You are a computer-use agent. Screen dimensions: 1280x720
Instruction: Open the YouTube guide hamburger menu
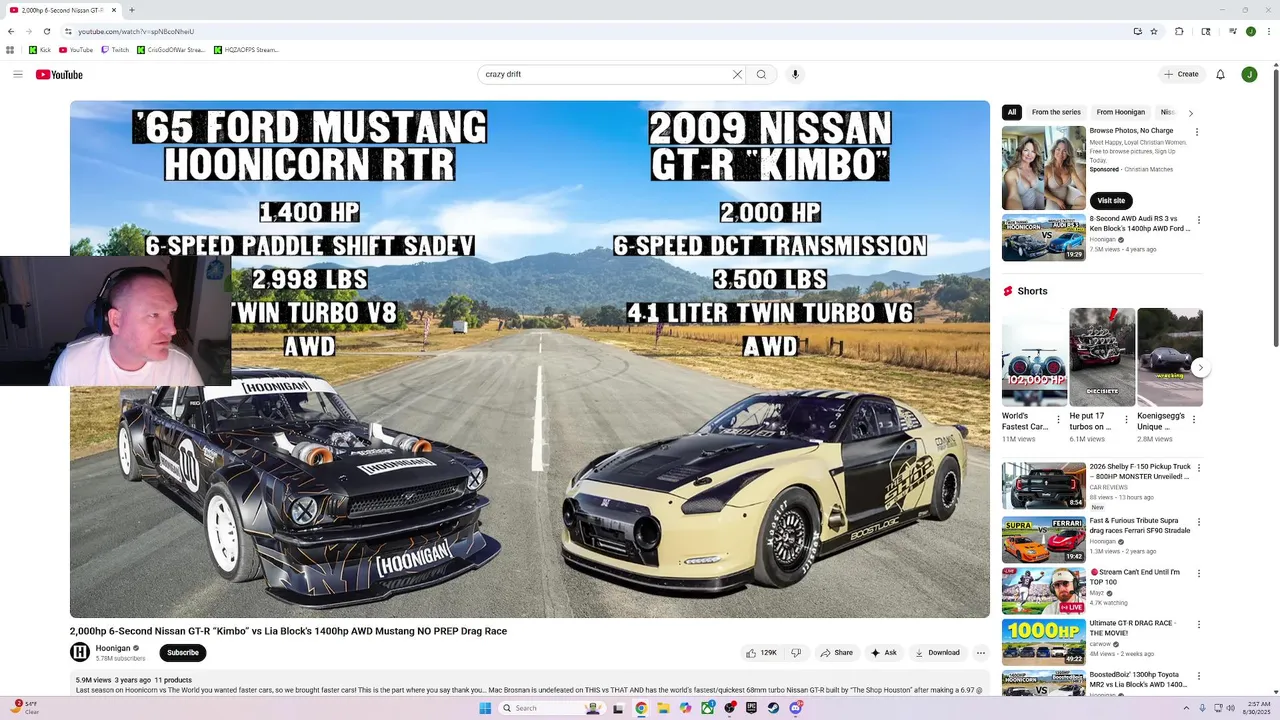point(17,74)
